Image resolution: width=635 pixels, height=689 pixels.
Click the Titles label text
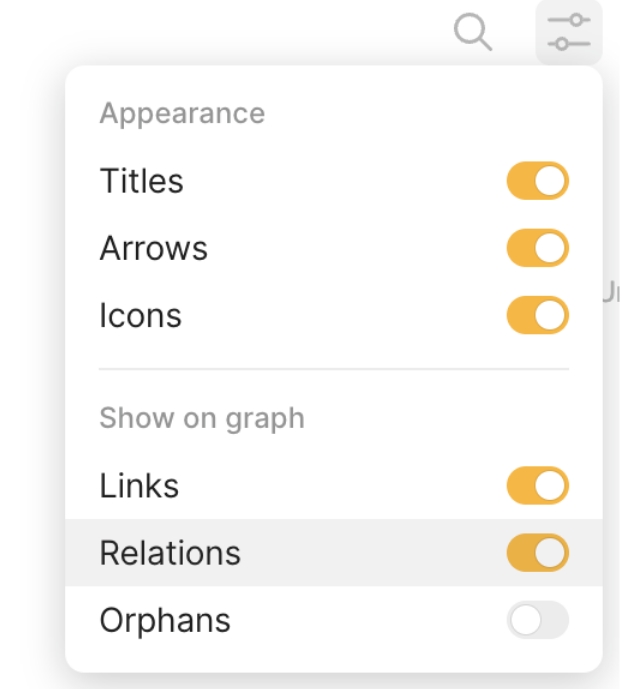point(142,181)
